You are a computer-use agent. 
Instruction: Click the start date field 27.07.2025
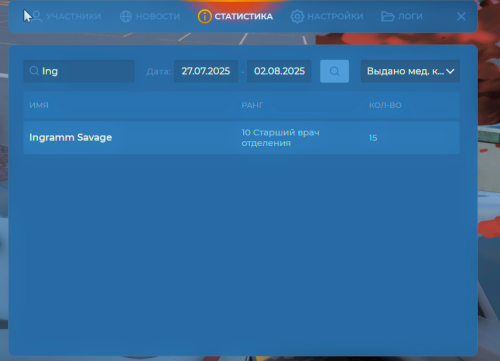point(206,71)
